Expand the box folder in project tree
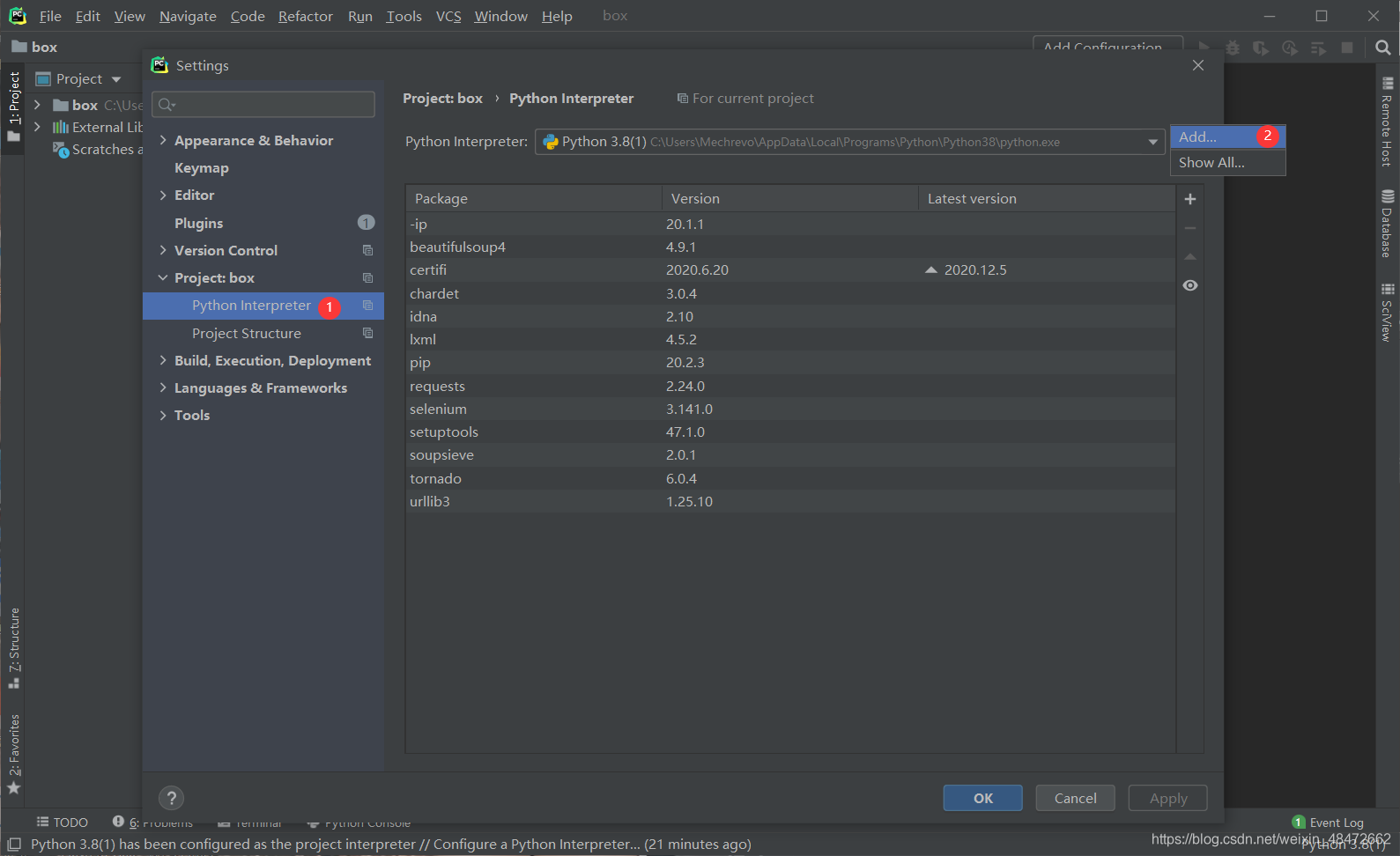1400x856 pixels. click(x=37, y=104)
